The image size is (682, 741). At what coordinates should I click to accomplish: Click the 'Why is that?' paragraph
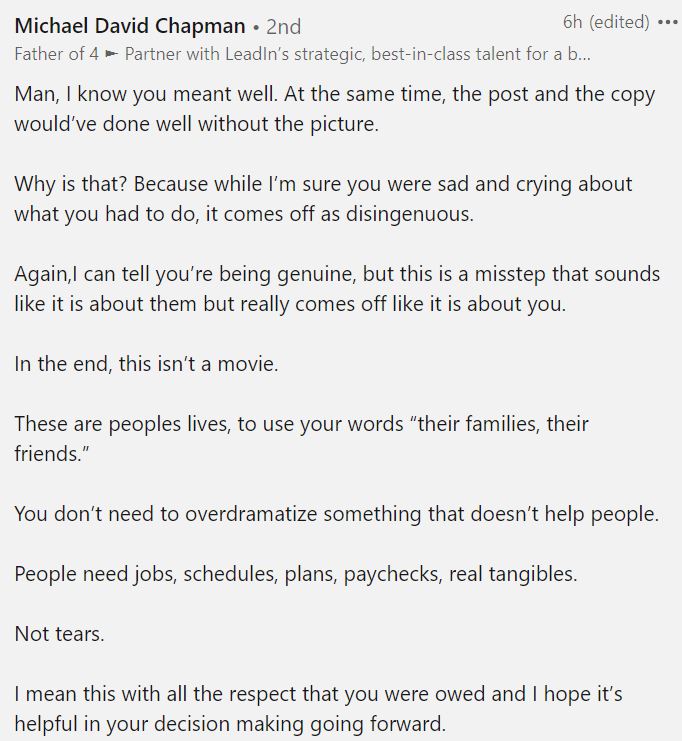(323, 199)
